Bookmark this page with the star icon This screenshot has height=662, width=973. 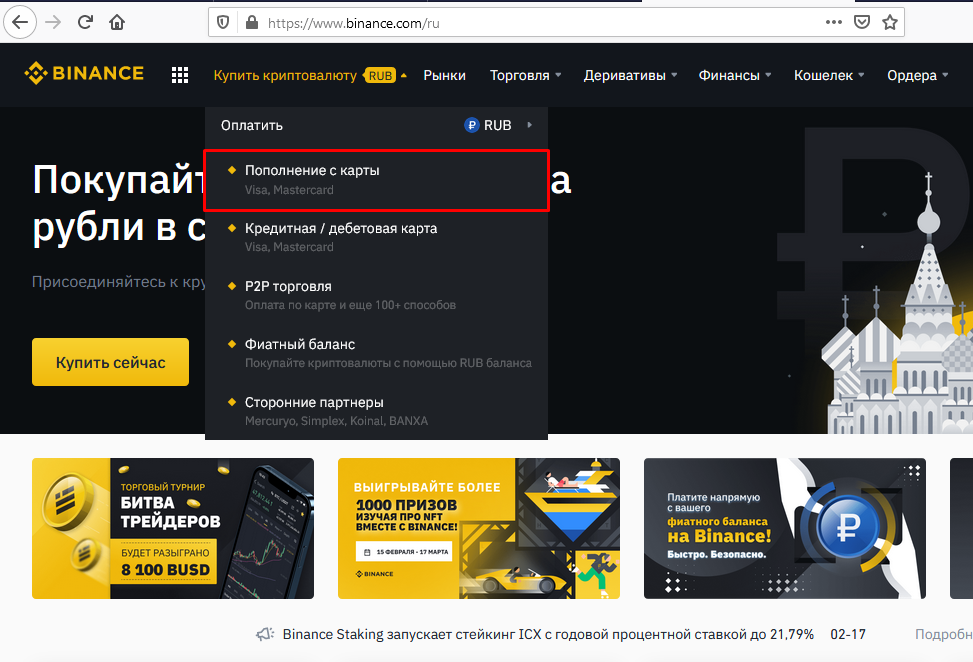(x=890, y=23)
